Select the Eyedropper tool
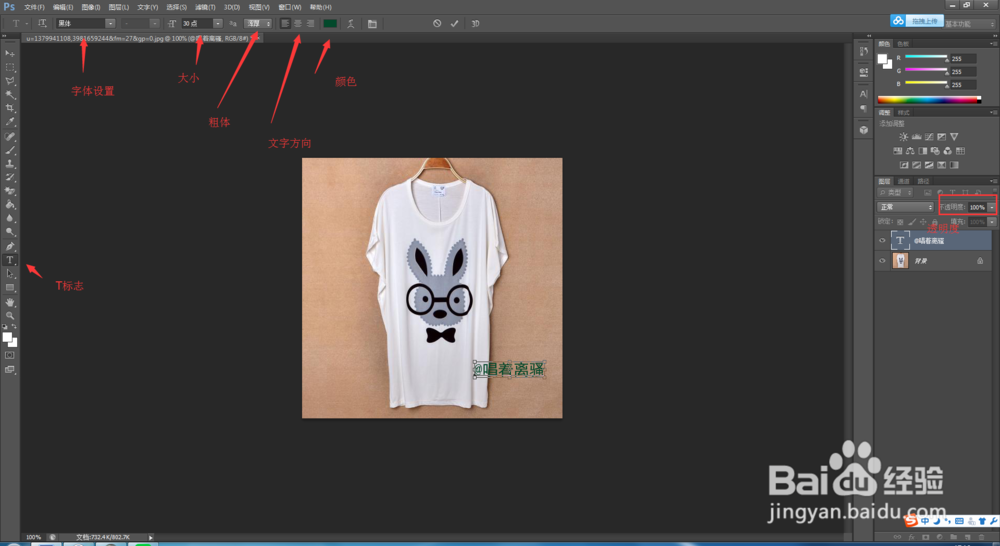Image resolution: width=1000 pixels, height=546 pixels. 10,122
